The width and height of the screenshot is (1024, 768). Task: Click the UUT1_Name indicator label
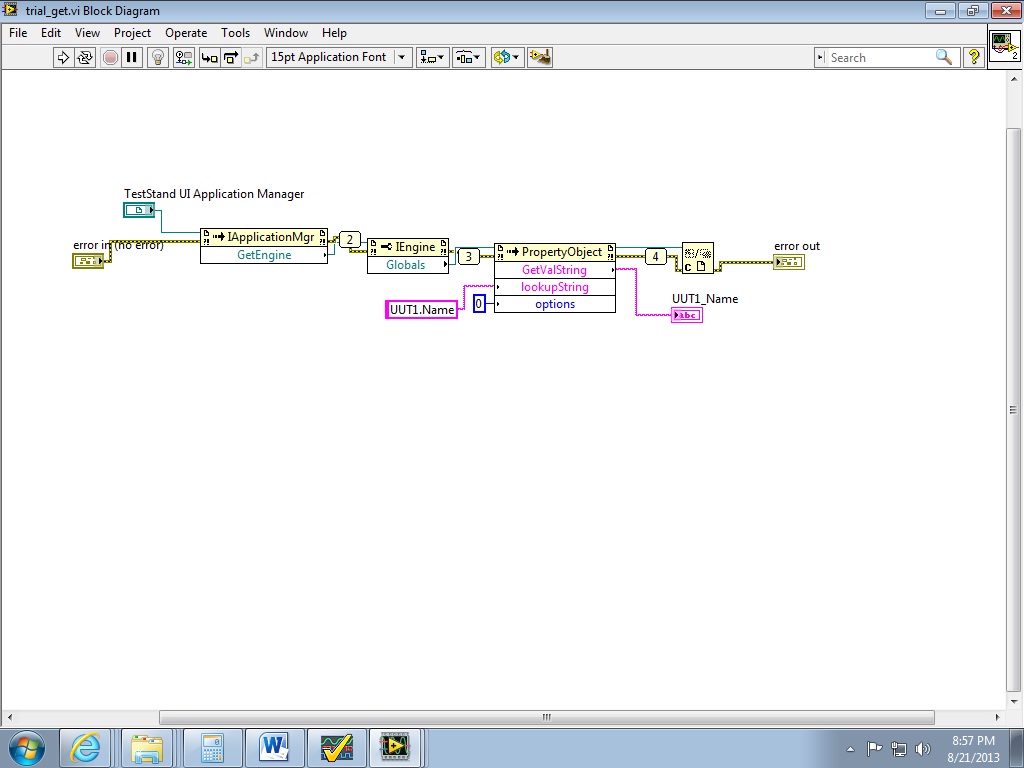click(x=705, y=299)
